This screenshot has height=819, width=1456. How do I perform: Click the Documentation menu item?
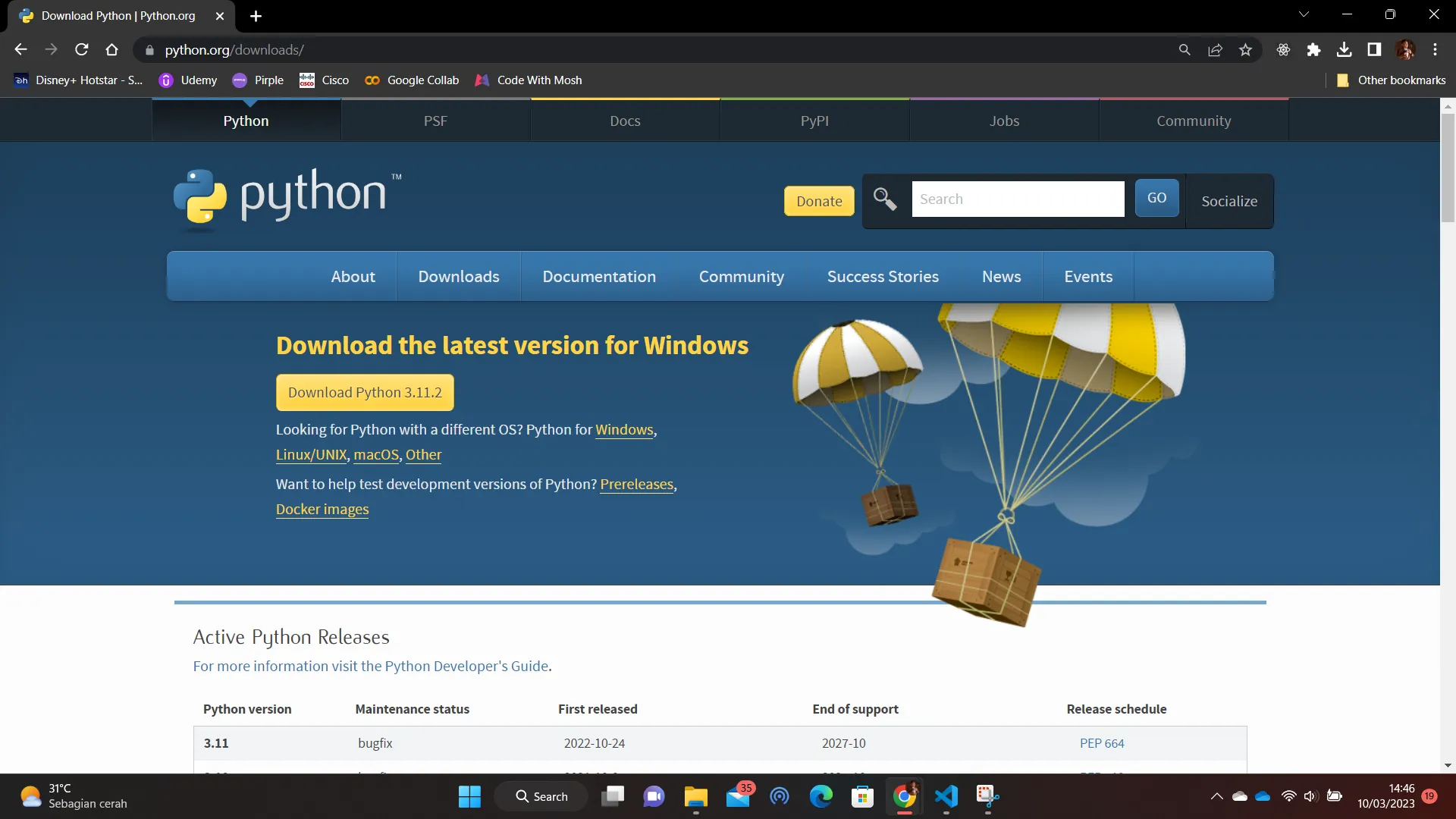tap(599, 276)
